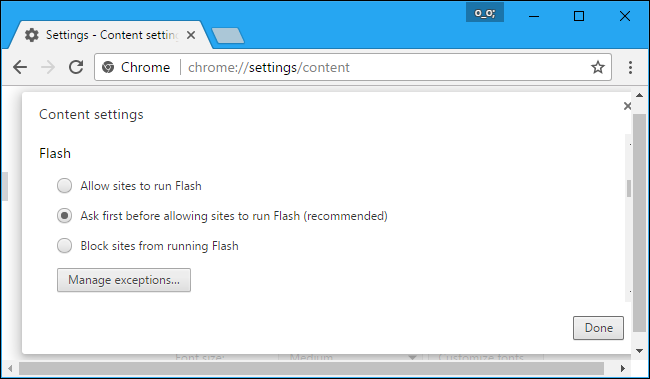Open Manage exceptions for Flash
The height and width of the screenshot is (379, 650).
click(124, 280)
